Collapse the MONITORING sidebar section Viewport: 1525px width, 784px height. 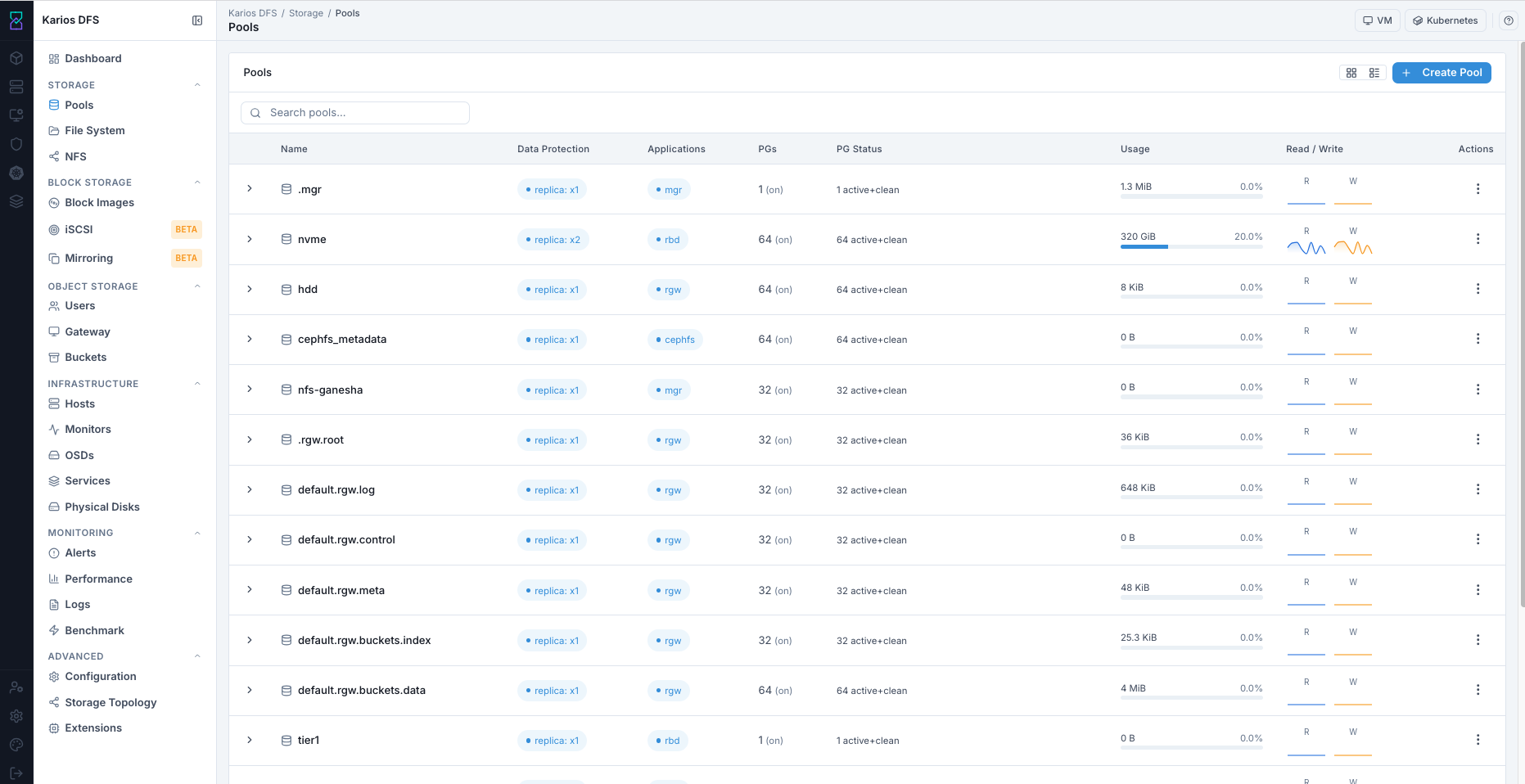[x=197, y=533]
